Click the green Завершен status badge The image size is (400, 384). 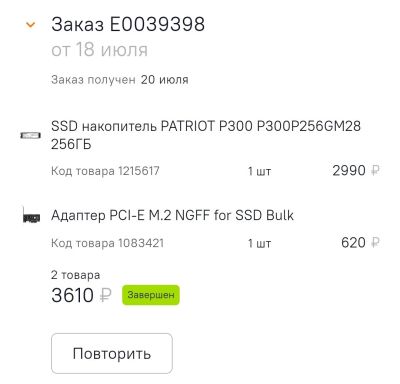(151, 295)
